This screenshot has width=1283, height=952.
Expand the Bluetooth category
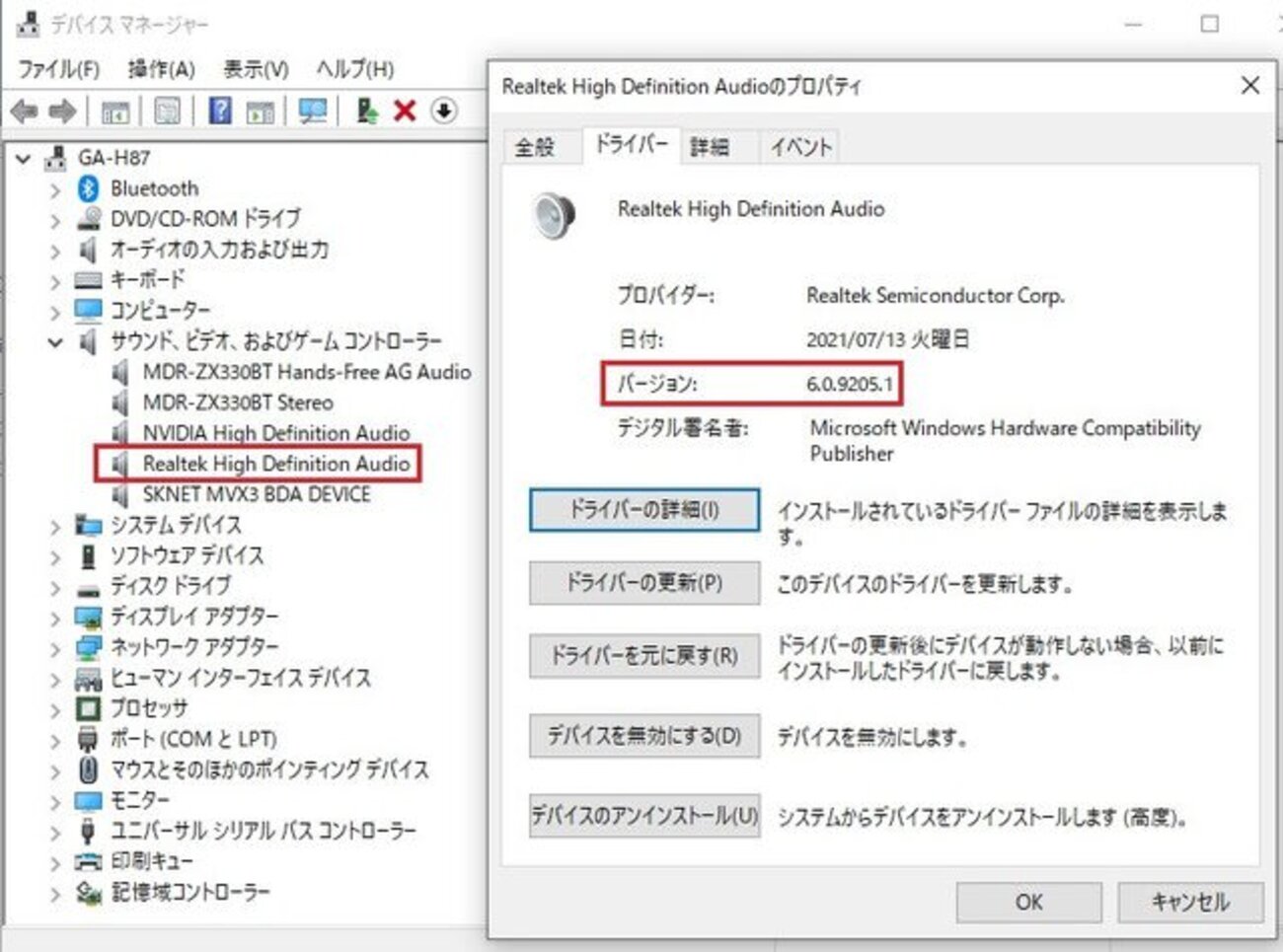coord(55,189)
